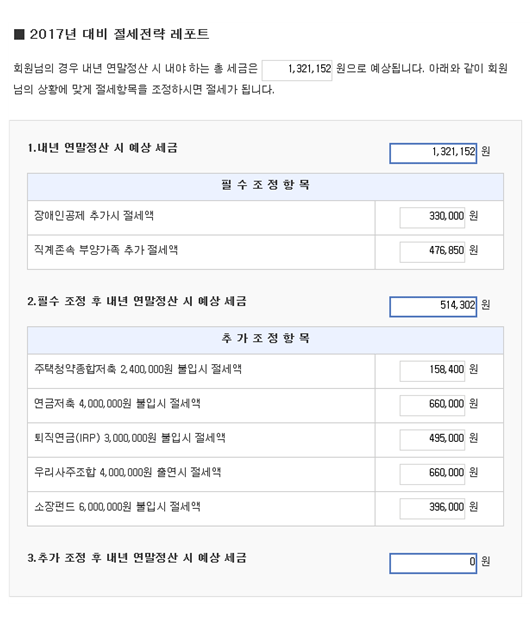Click the 장애인공제 추가시 절세액 label

click(94, 216)
